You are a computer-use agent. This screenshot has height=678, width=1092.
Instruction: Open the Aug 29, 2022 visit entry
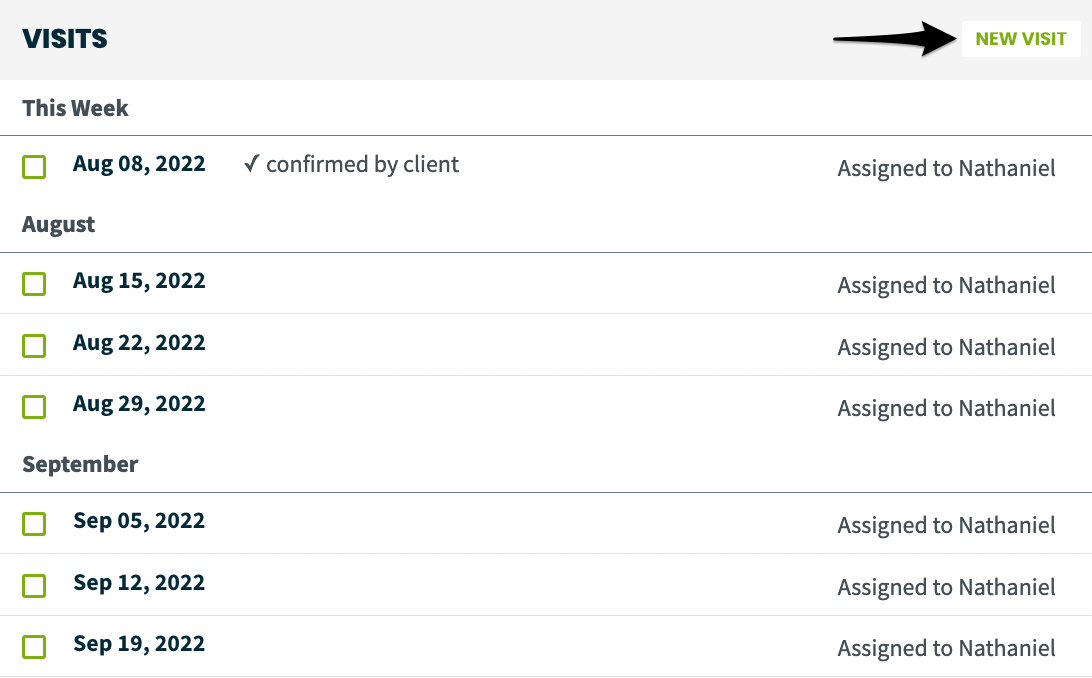pos(139,404)
